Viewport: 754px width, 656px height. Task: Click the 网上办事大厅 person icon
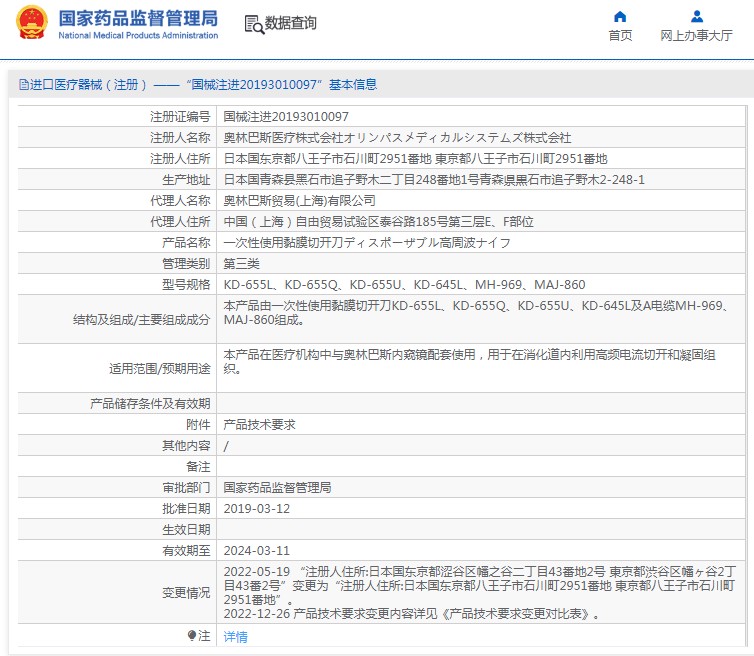(x=696, y=16)
